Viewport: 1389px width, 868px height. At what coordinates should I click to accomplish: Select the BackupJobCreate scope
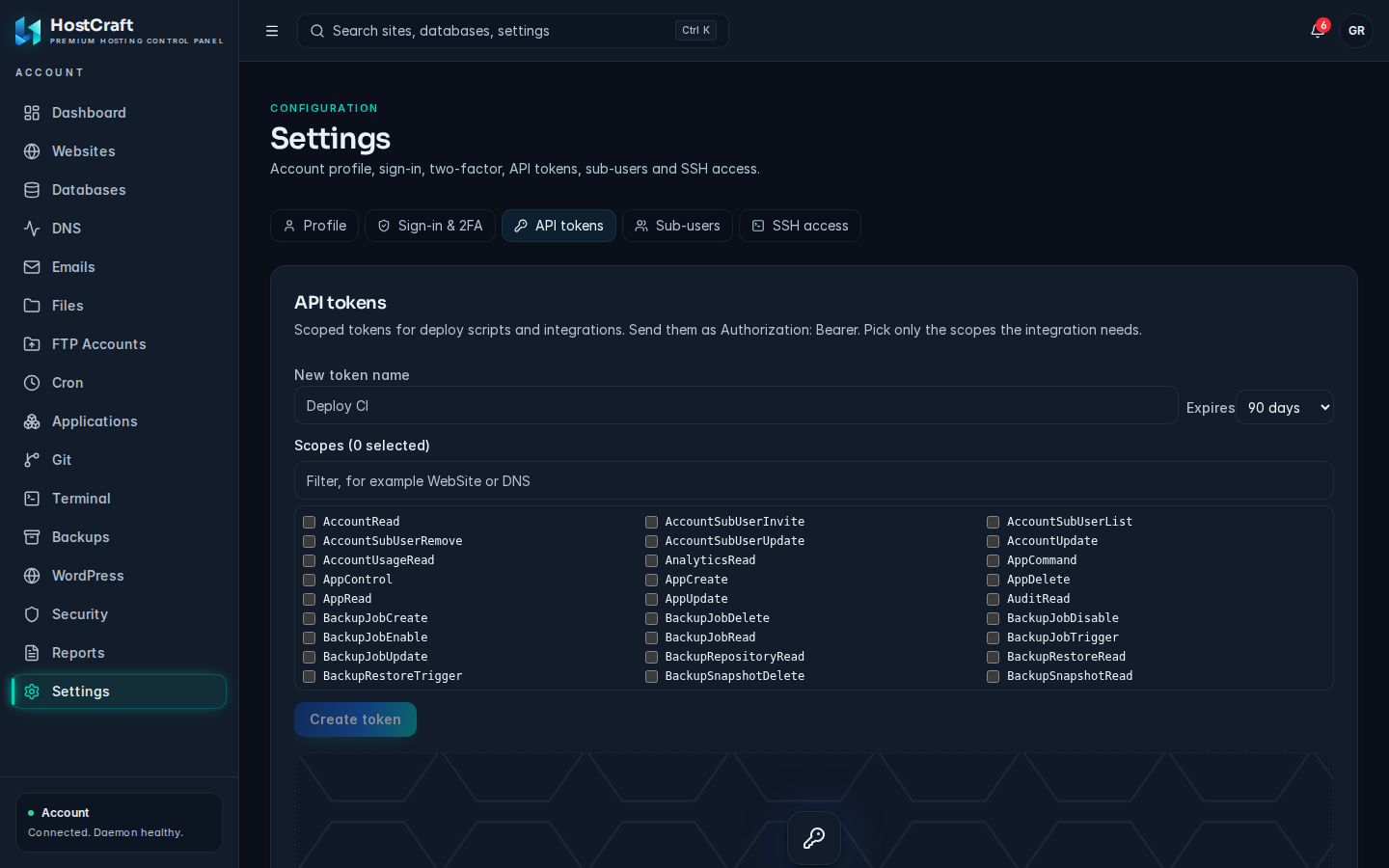coord(310,618)
